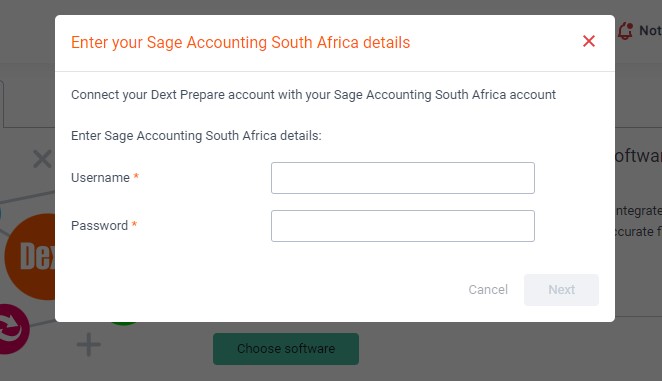Click the dimmed Choose software button
Viewport: 662px width, 381px height.
pos(286,349)
